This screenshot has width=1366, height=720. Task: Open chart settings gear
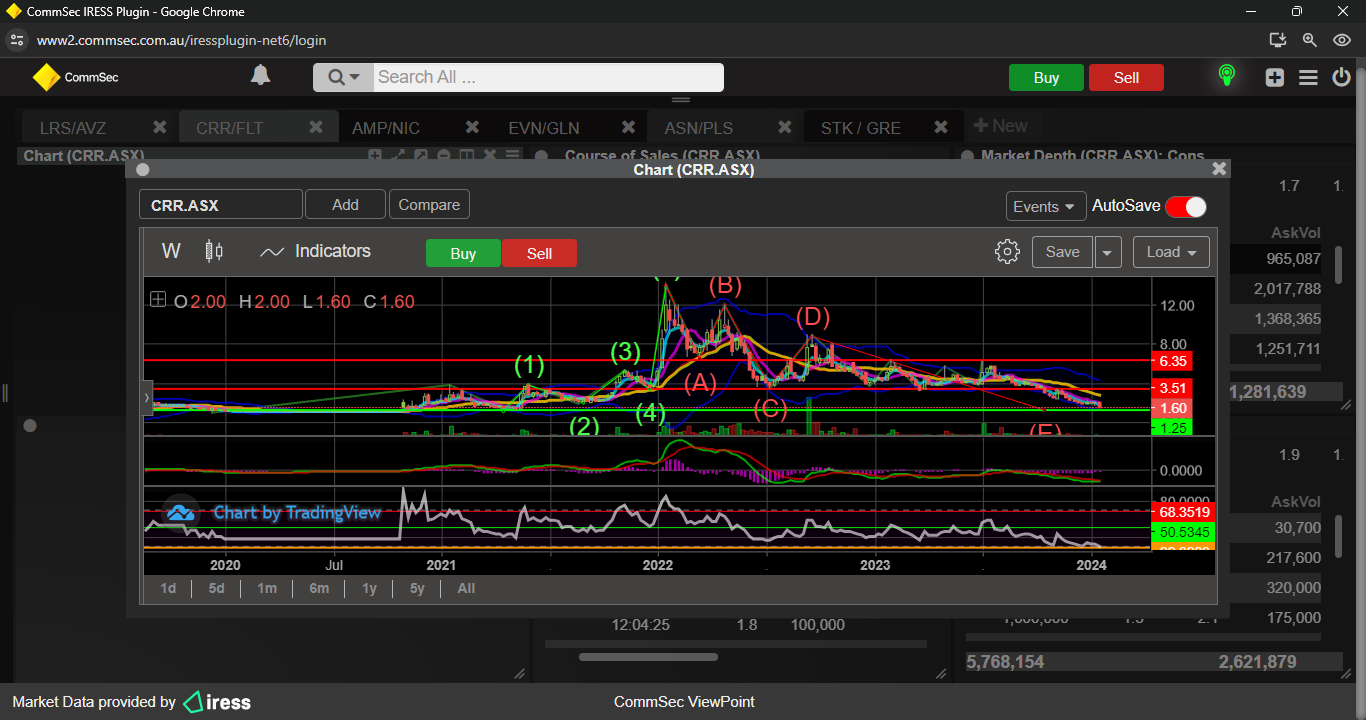[x=1007, y=252]
